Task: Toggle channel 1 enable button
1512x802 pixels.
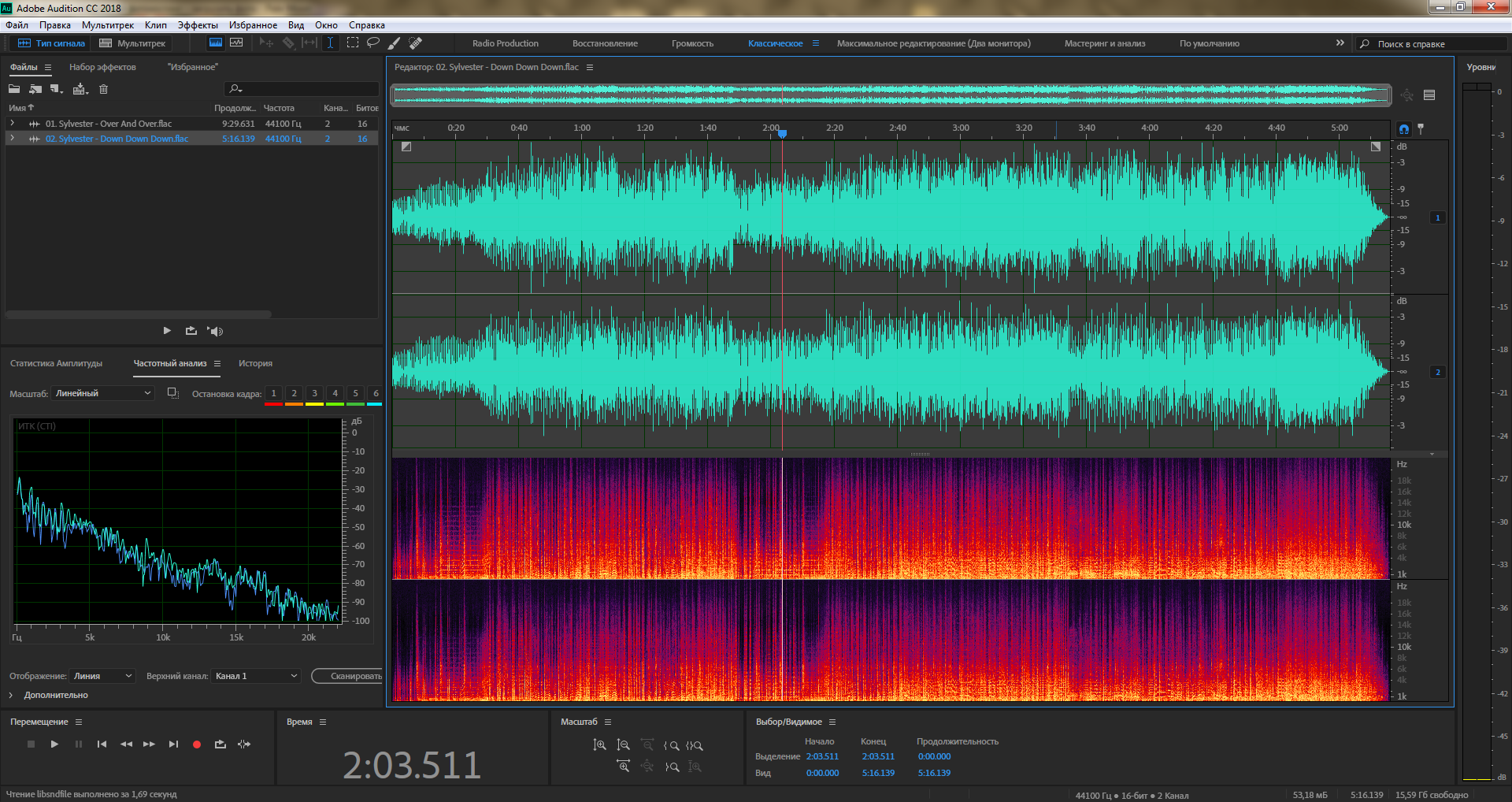Action: coord(1438,217)
